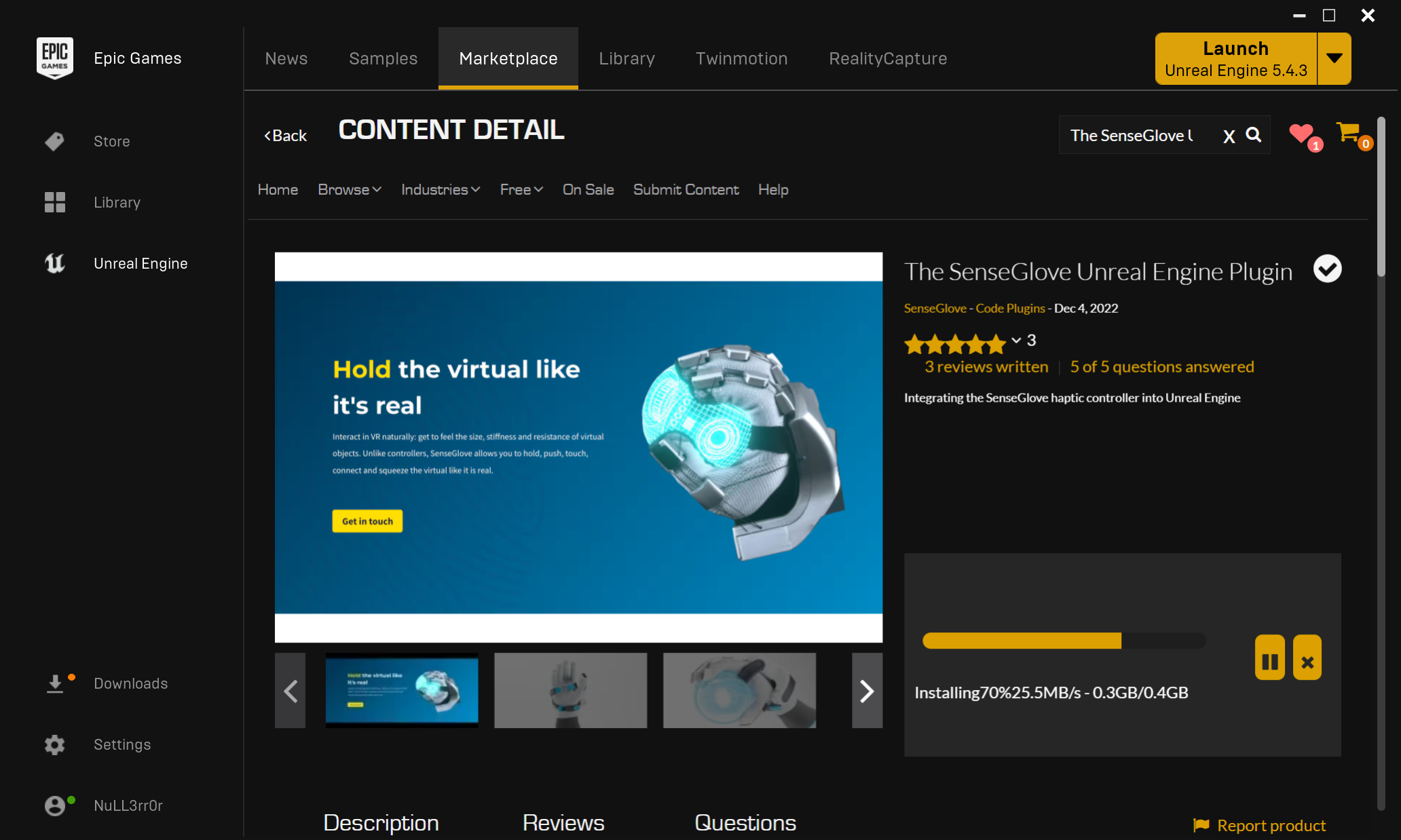The width and height of the screenshot is (1401, 840).
Task: Click the On Sale menu item
Action: pyautogui.click(x=587, y=189)
